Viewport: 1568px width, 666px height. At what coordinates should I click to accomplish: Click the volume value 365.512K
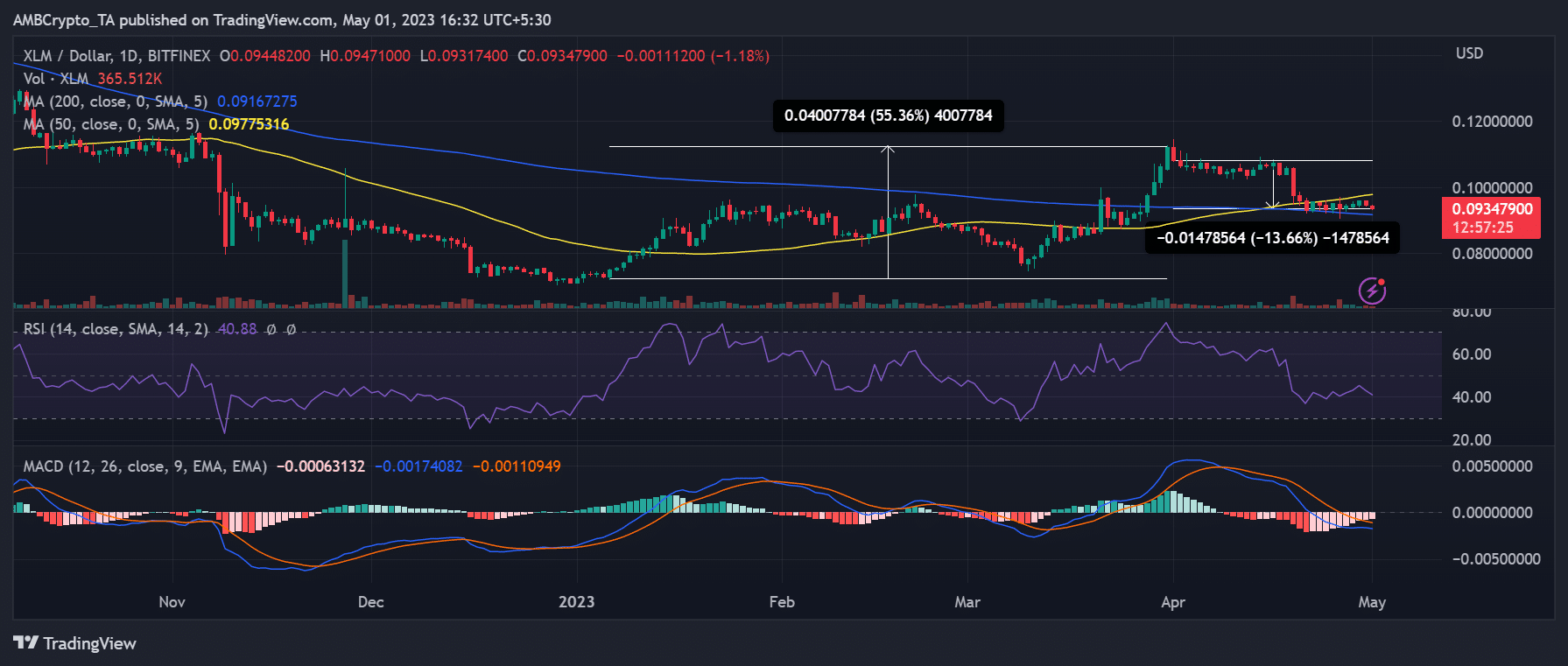[x=130, y=79]
